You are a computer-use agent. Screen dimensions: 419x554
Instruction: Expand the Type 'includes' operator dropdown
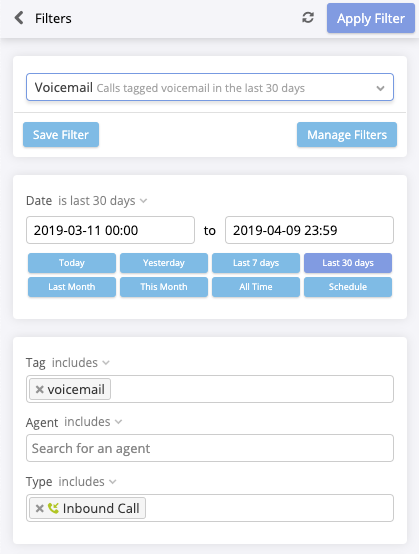(x=87, y=482)
